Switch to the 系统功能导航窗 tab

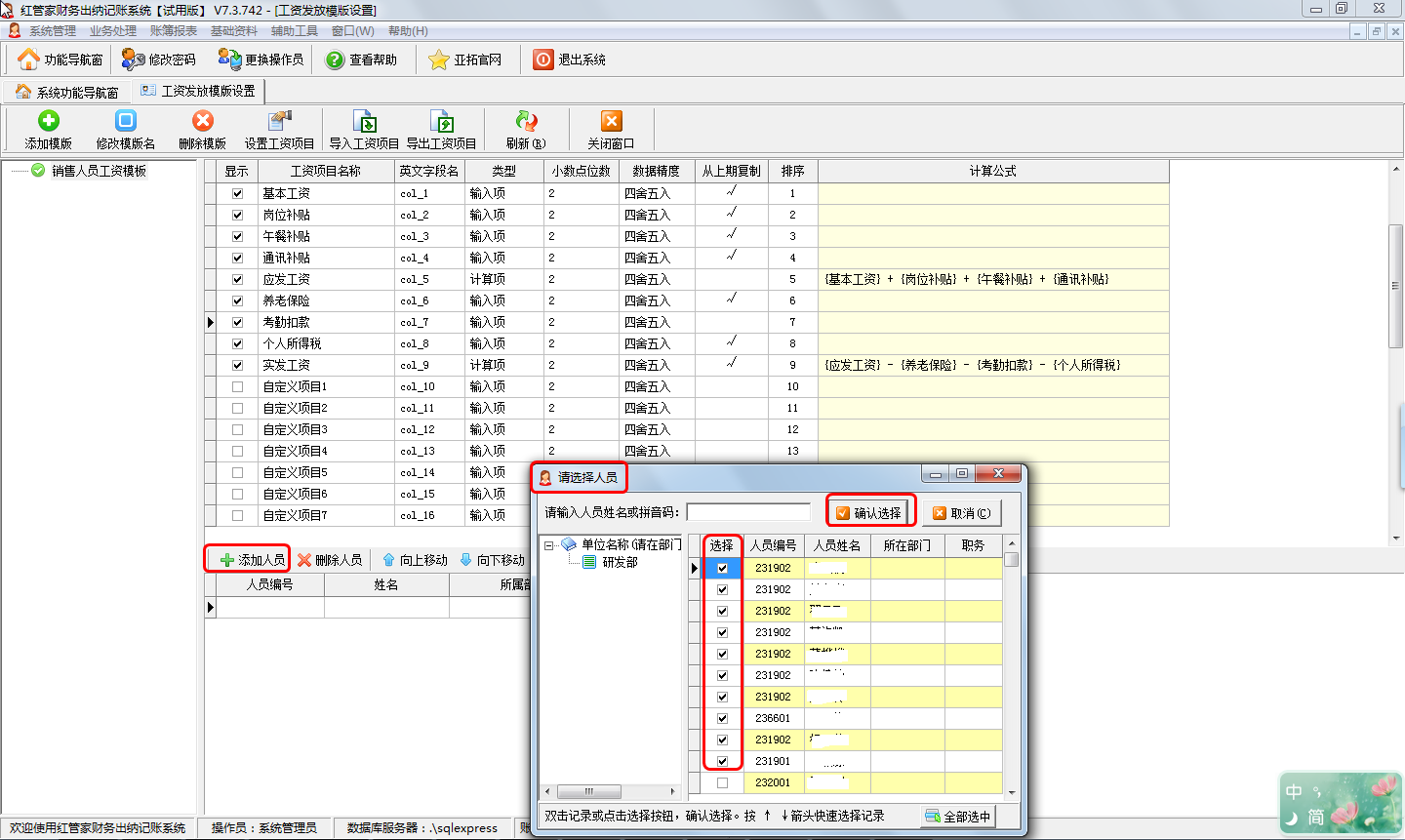[68, 92]
